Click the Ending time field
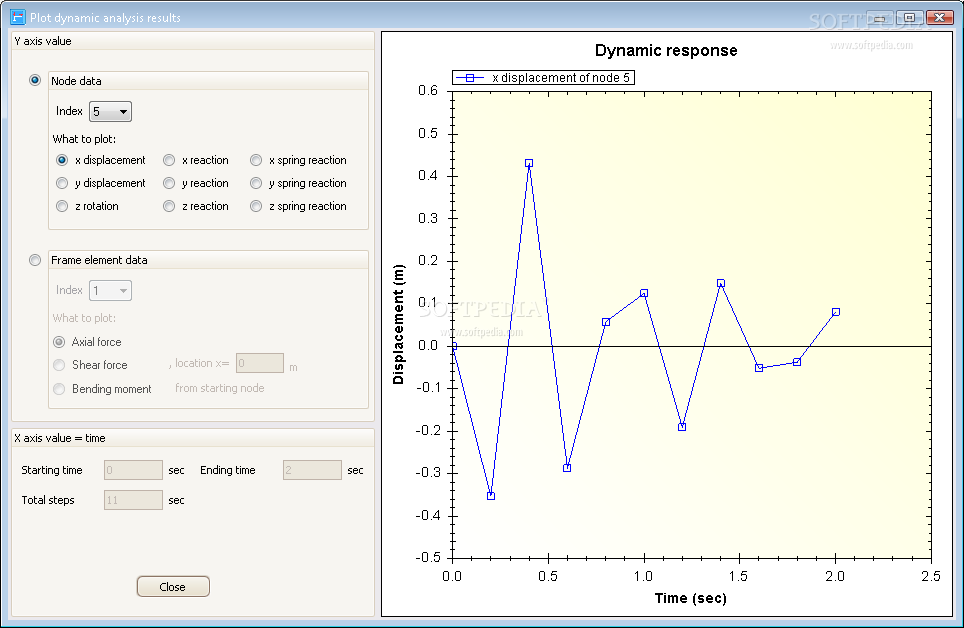Screen dimensions: 964x628 pos(312,470)
